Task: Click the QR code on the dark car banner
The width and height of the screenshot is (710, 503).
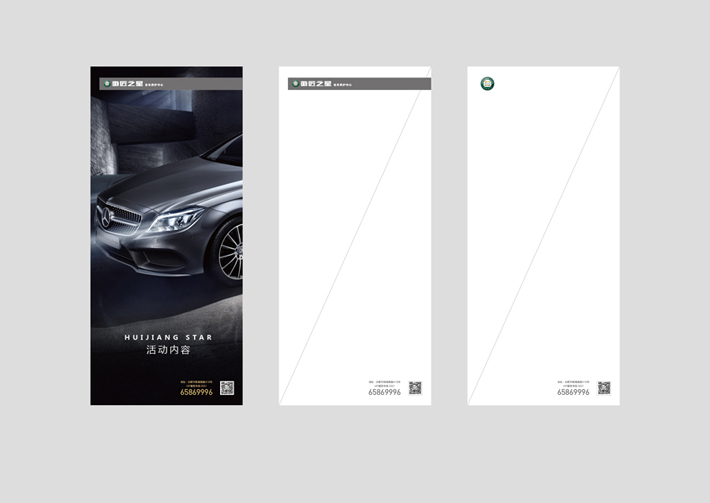Action: point(227,388)
